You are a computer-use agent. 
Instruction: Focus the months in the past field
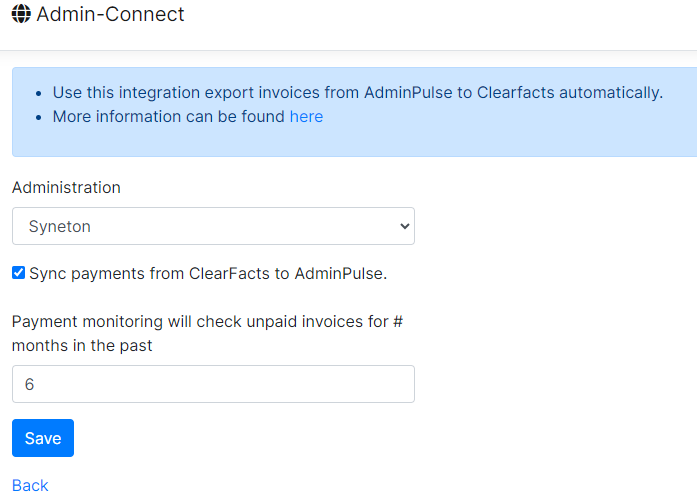point(213,384)
